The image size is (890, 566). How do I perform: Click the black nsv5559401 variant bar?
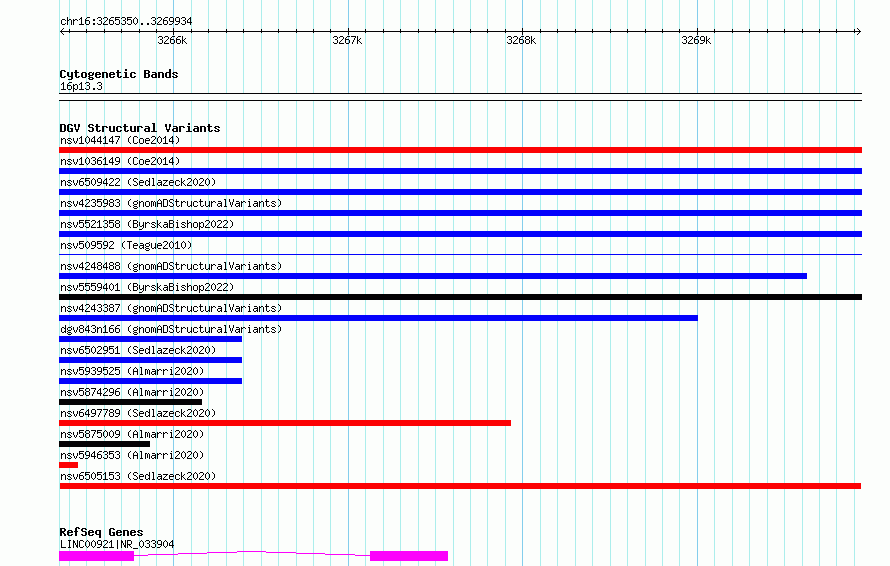click(x=460, y=297)
